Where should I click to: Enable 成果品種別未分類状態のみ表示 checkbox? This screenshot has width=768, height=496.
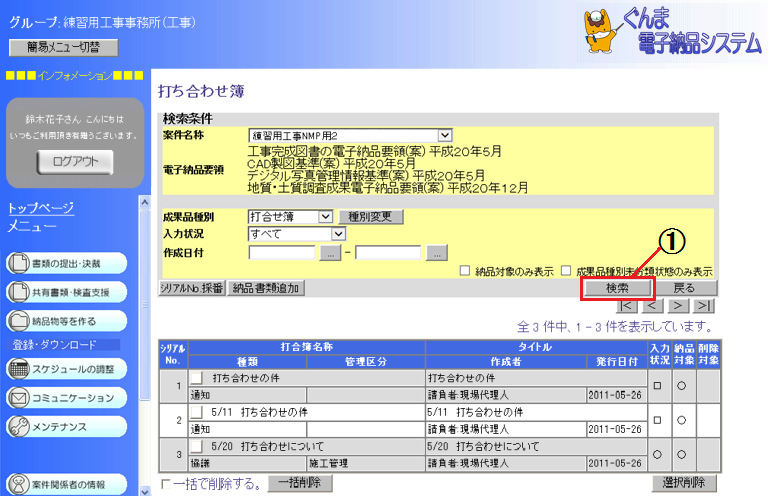566,270
